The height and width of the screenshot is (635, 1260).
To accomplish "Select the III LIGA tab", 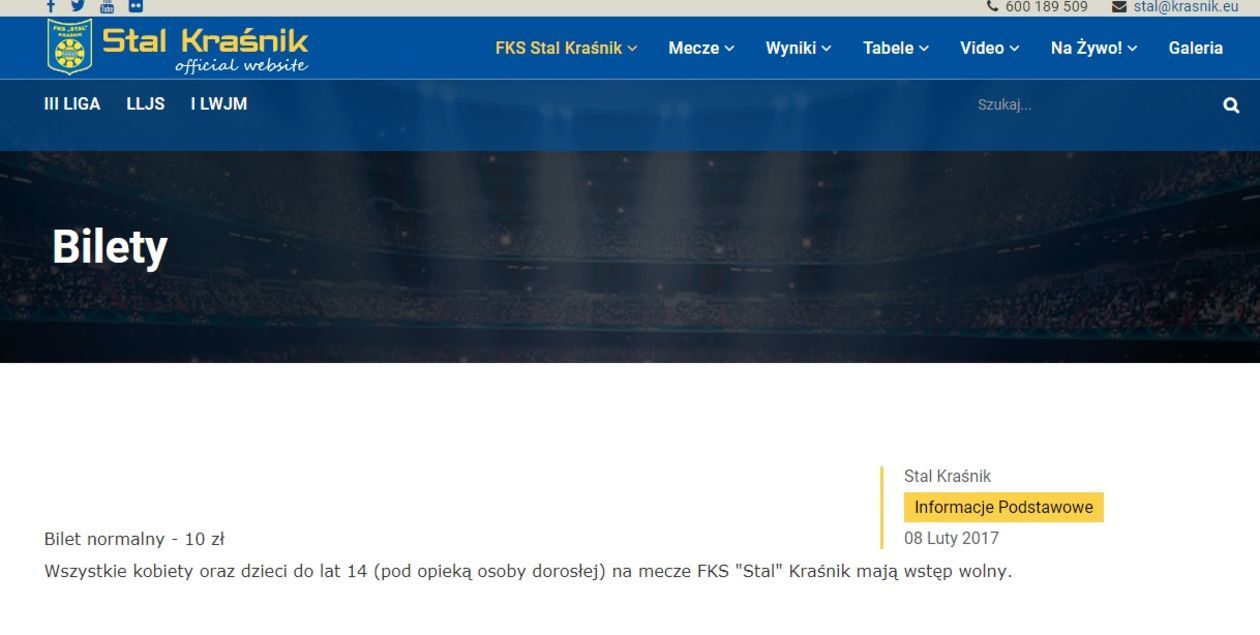I will pos(72,104).
